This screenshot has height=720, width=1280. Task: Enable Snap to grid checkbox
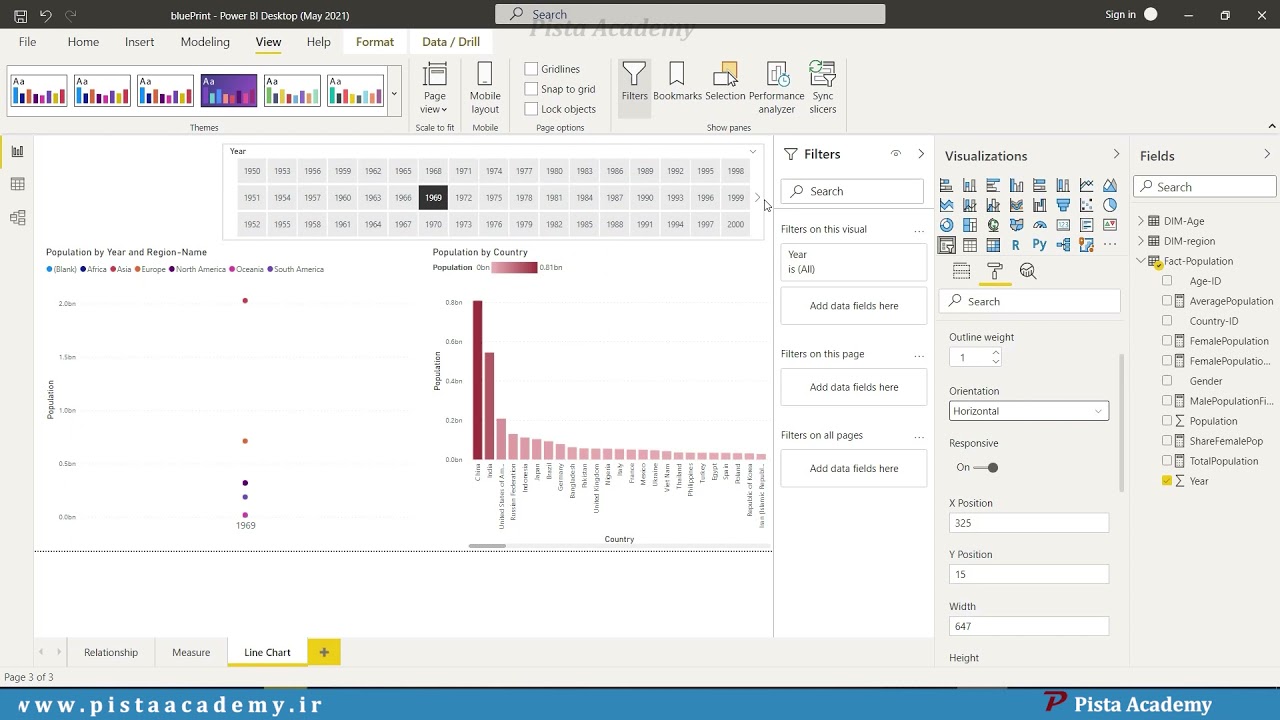(531, 89)
